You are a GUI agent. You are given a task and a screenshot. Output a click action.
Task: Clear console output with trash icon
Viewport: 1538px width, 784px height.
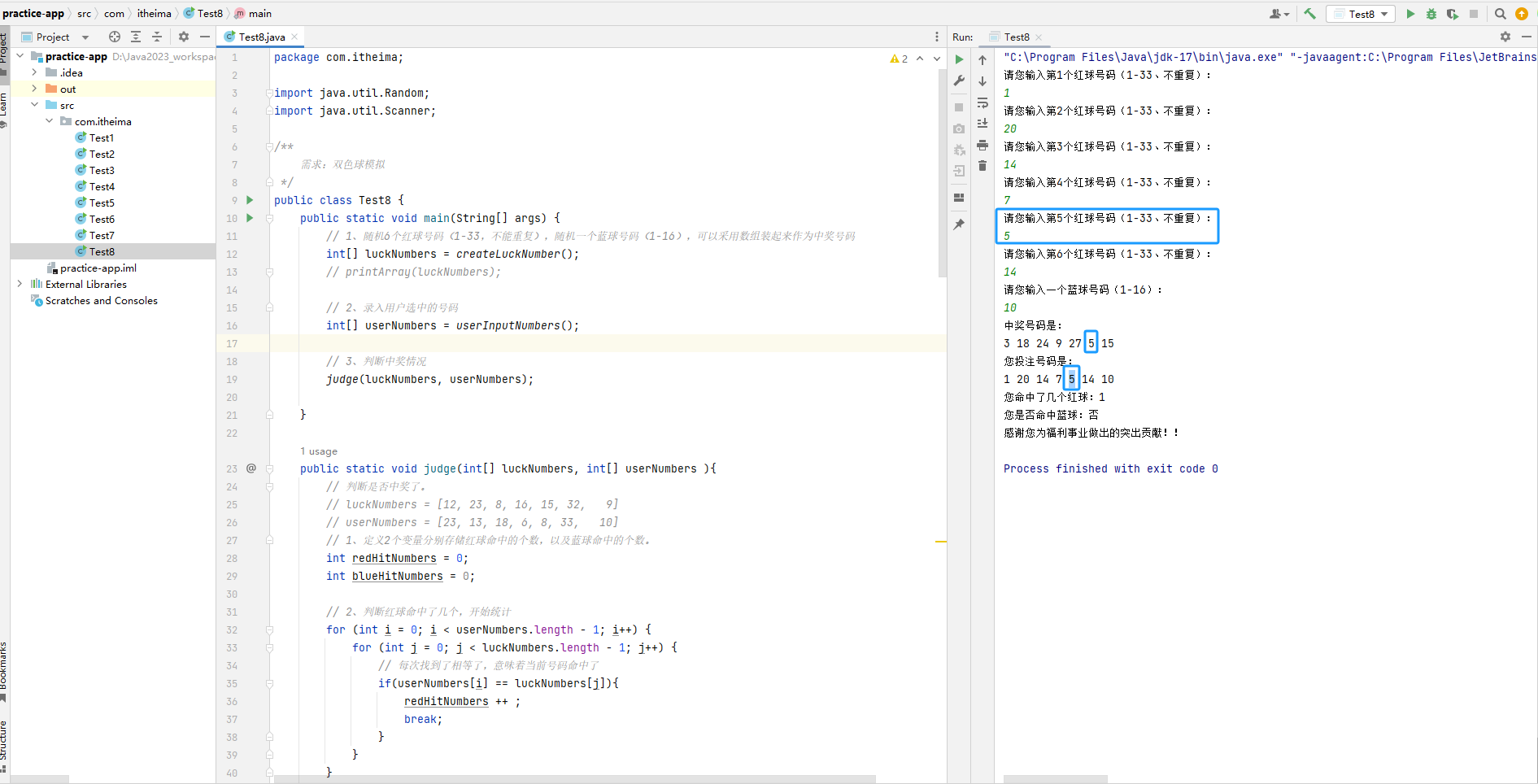pos(982,166)
